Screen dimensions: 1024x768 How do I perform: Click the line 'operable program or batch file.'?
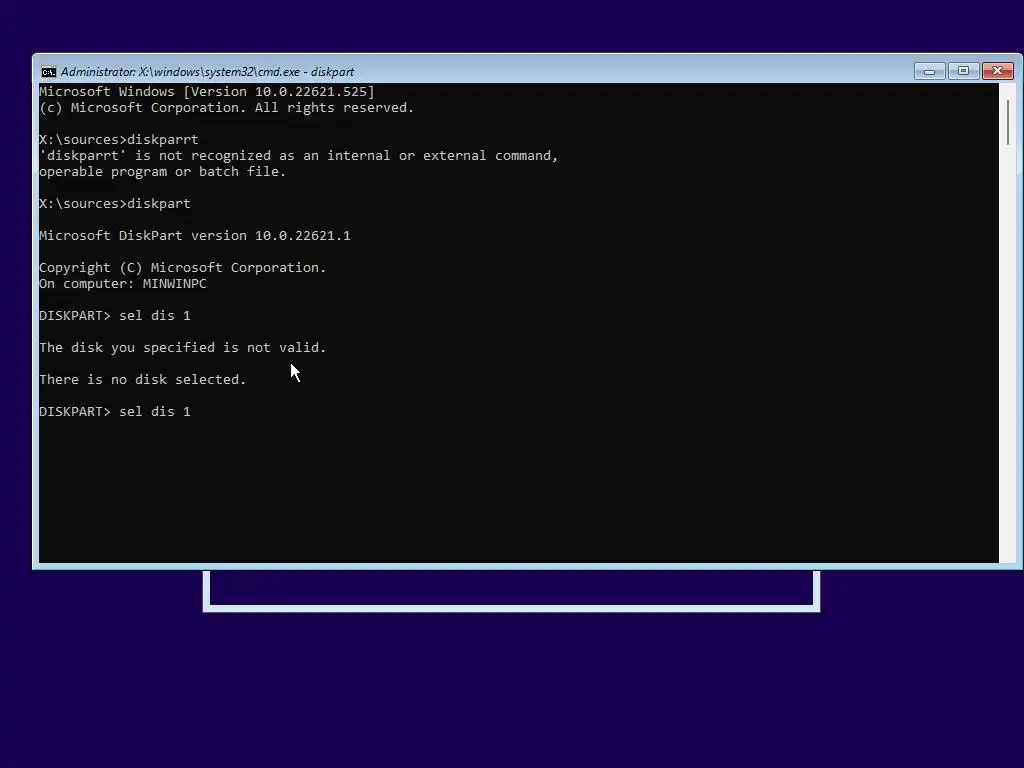tap(163, 172)
